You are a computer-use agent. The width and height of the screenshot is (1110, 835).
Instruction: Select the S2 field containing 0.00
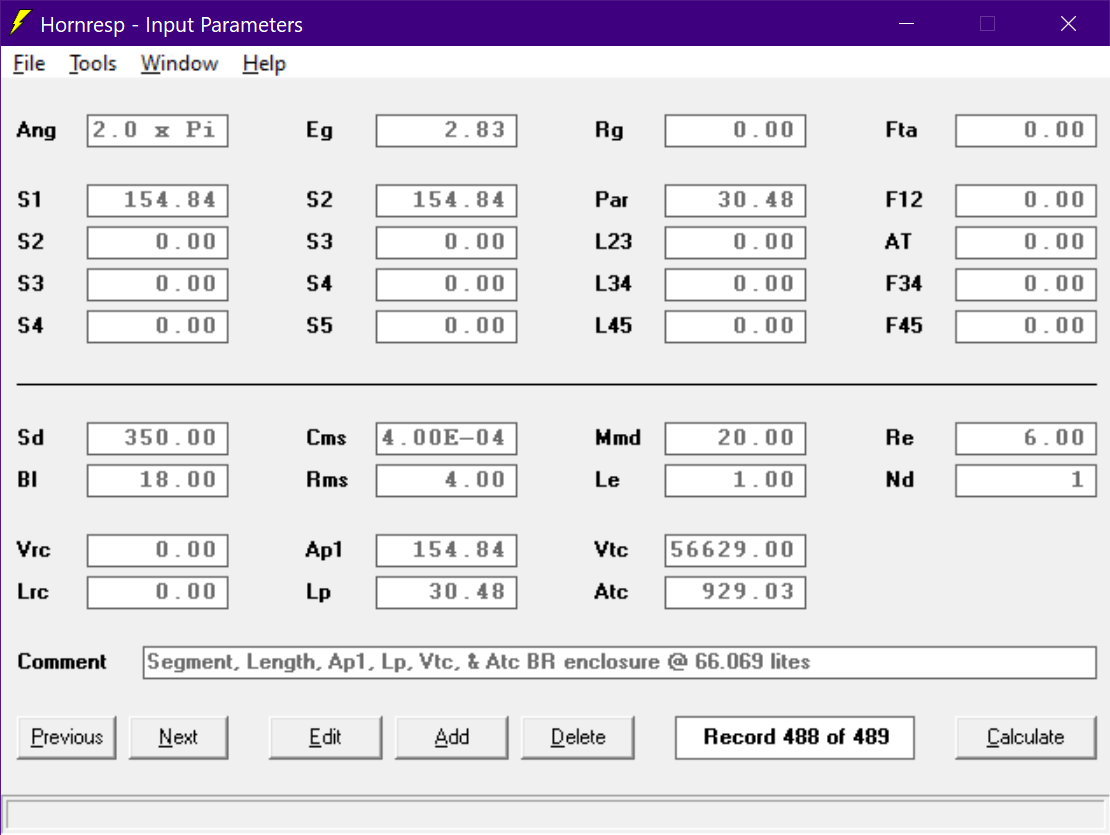coord(157,242)
